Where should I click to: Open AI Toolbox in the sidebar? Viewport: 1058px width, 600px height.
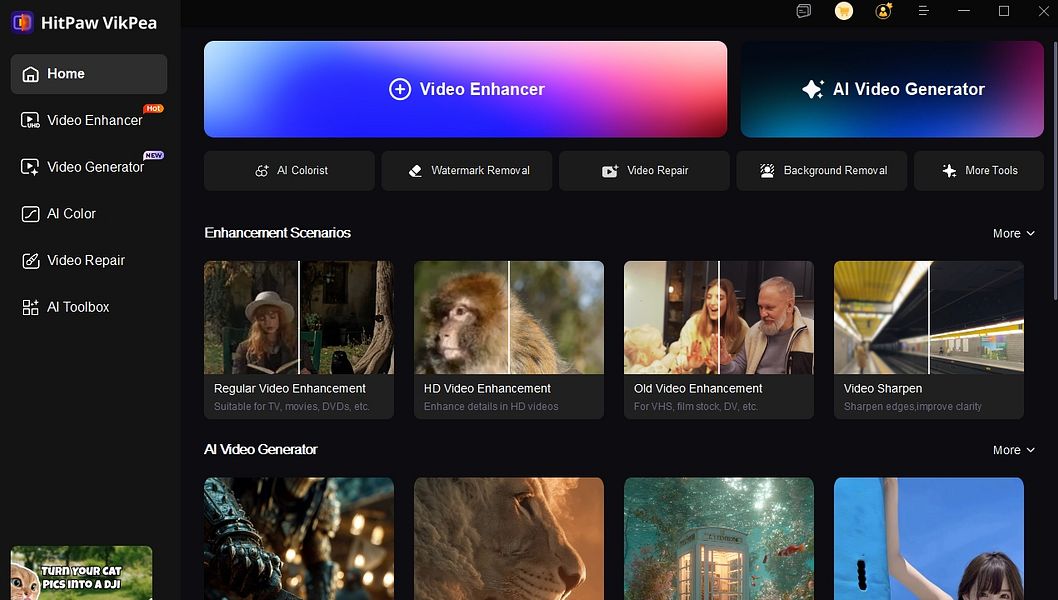click(x=89, y=307)
